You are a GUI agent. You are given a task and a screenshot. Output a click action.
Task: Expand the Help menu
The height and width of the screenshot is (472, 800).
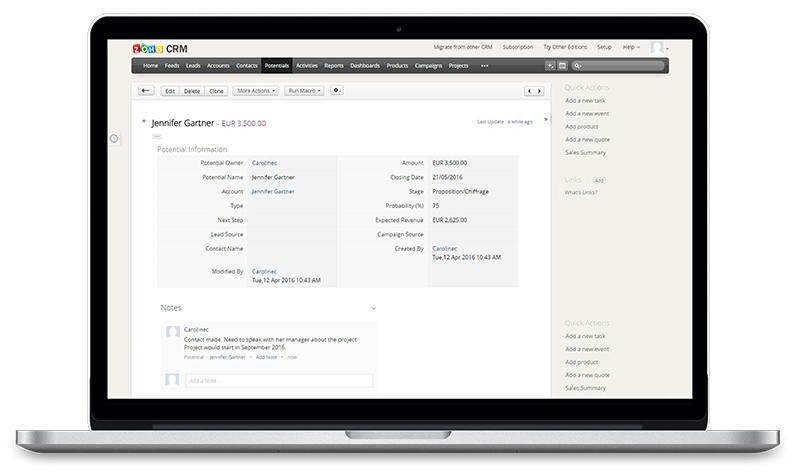click(630, 47)
